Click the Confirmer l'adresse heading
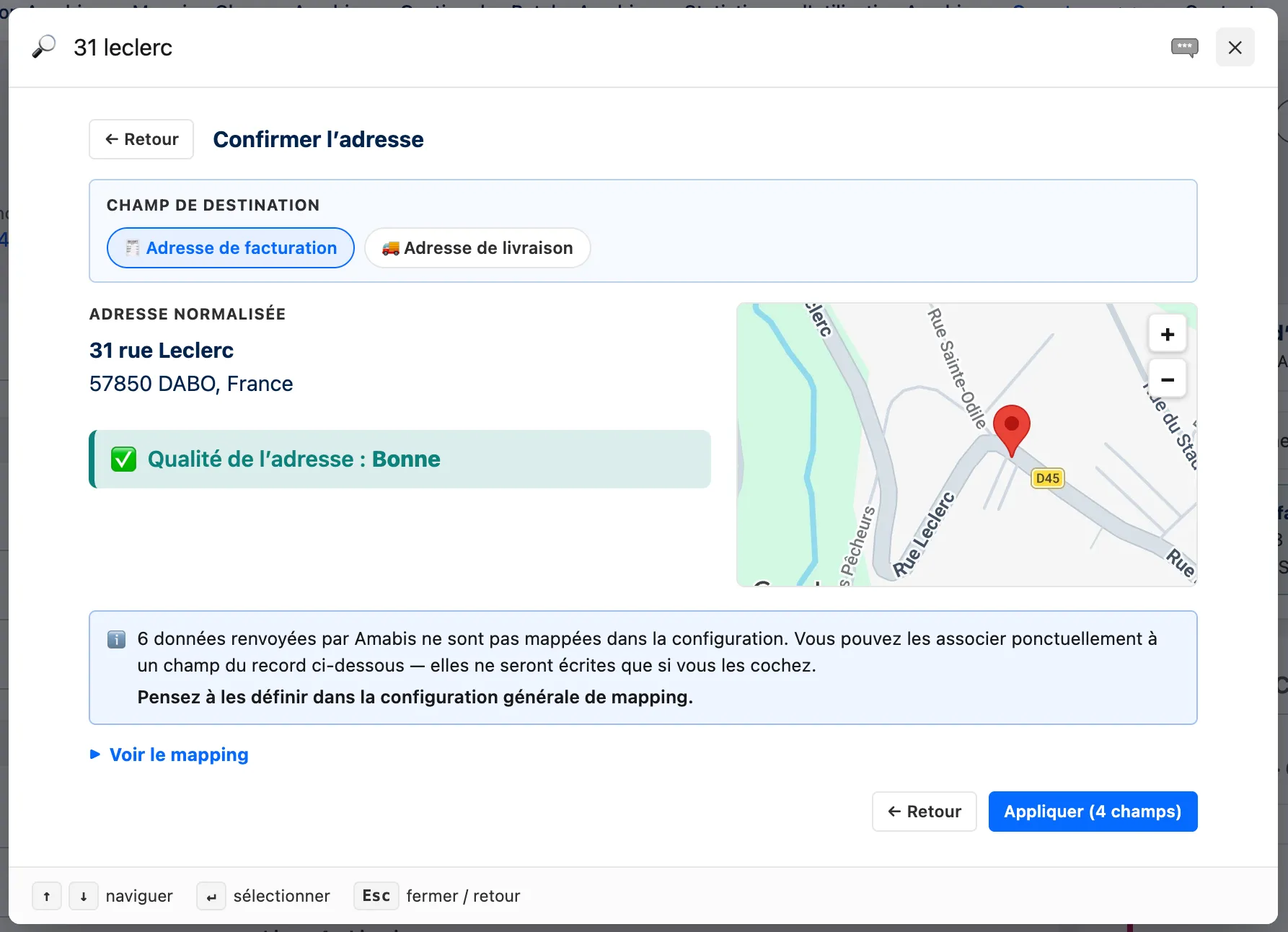Viewport: 1288px width, 932px height. point(318,139)
